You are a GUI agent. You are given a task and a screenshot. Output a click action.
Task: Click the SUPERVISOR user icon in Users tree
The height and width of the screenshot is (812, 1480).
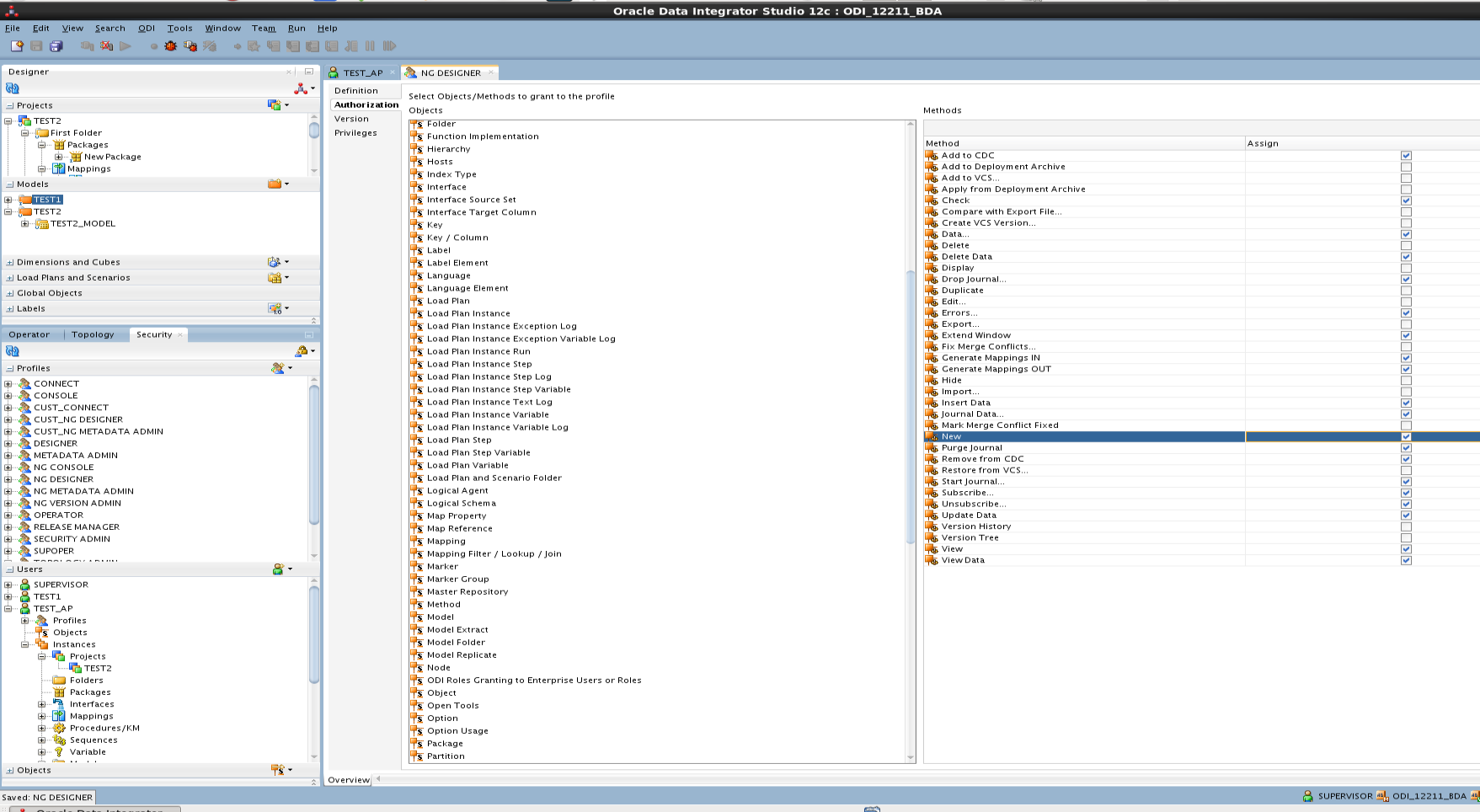pos(24,585)
